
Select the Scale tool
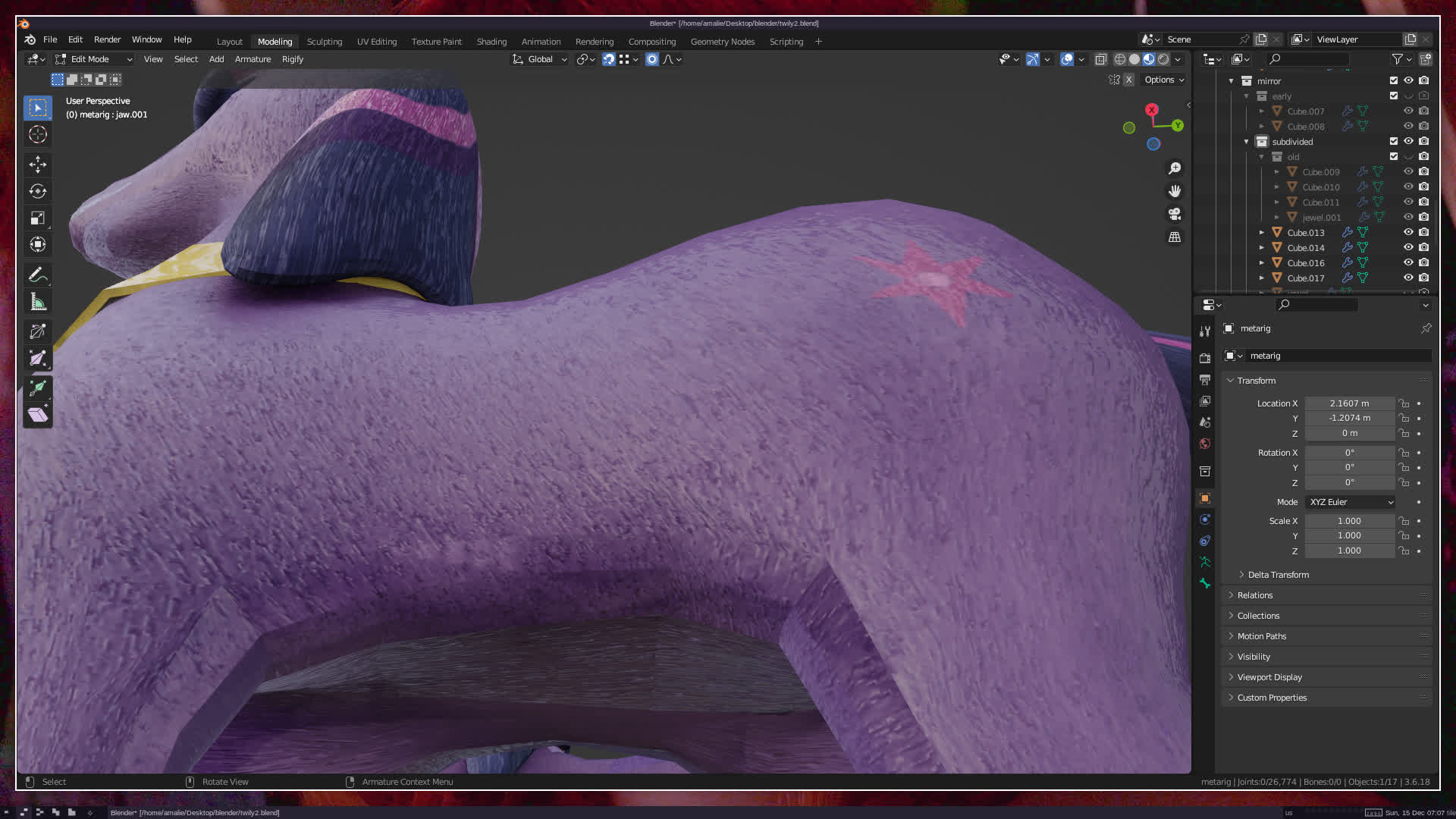pos(38,218)
